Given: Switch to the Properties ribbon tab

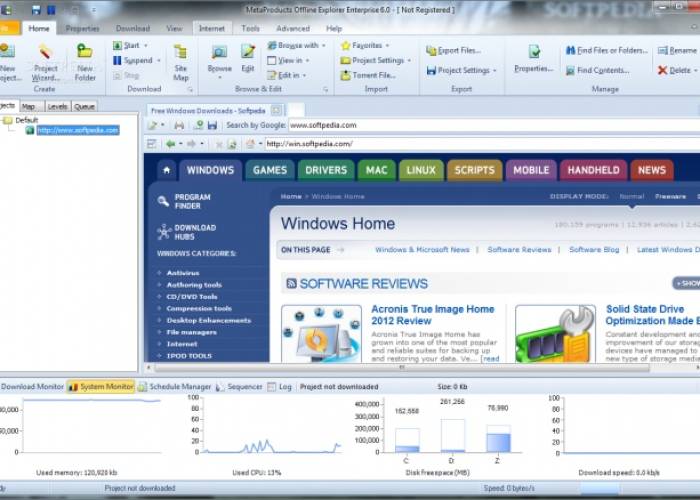Looking at the screenshot, I should pyautogui.click(x=83, y=28).
